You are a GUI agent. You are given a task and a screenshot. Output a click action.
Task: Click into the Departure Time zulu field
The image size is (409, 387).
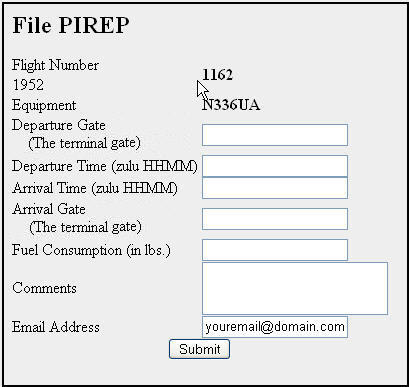click(275, 166)
